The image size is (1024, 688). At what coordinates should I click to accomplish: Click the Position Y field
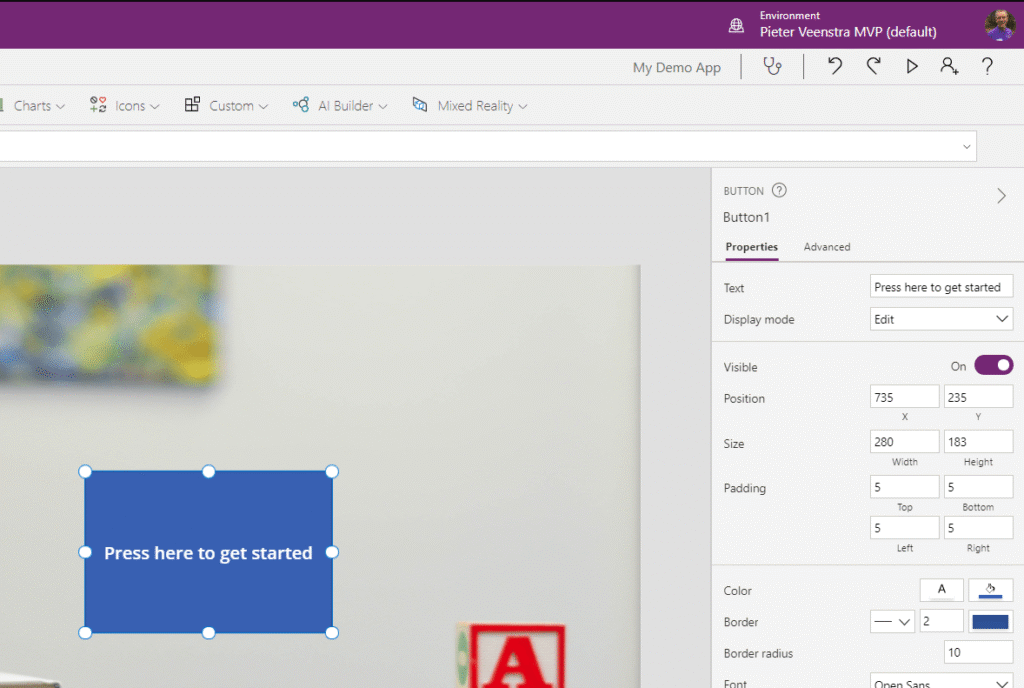tap(978, 397)
